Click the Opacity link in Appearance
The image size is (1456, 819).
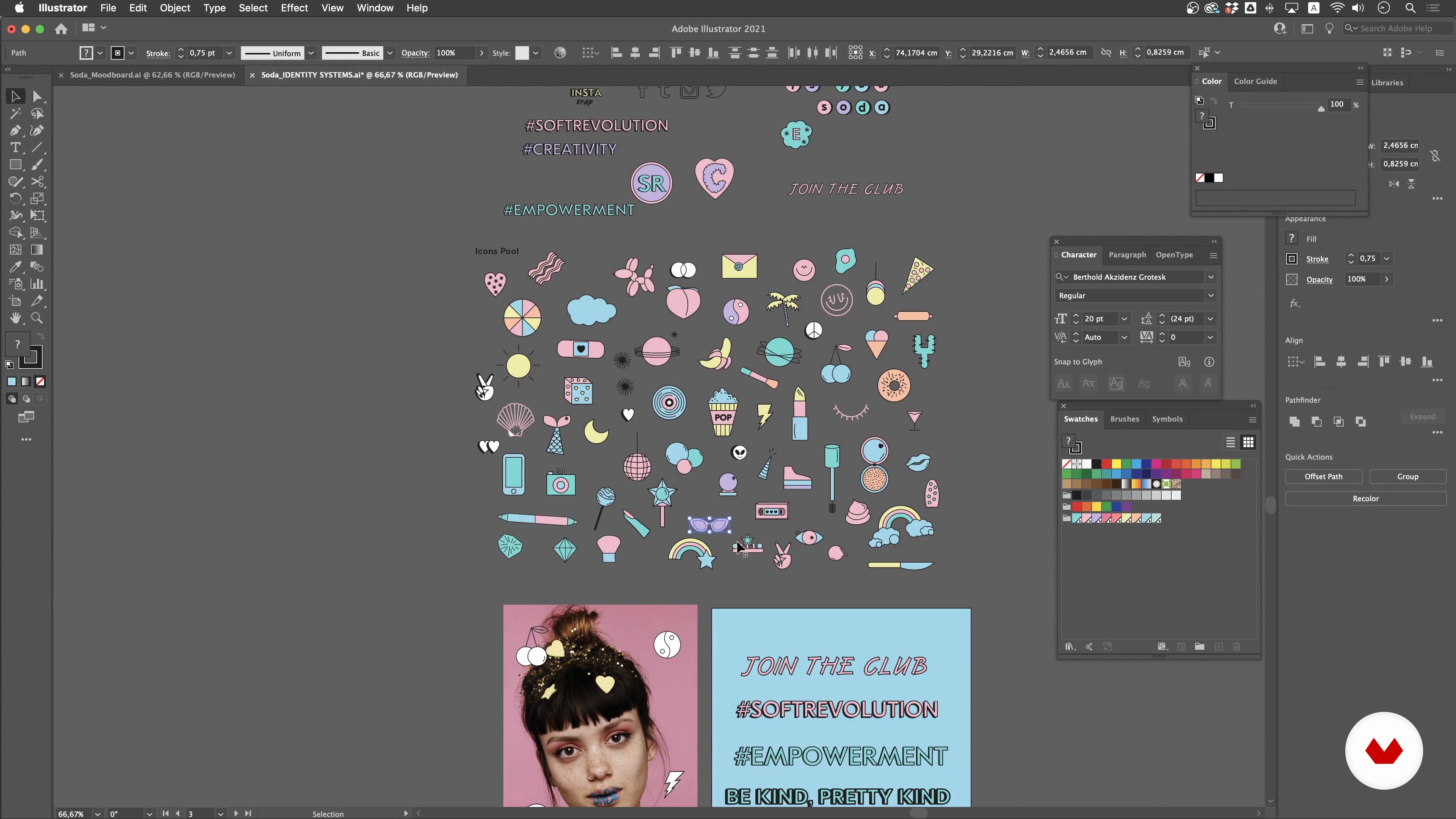point(1319,280)
